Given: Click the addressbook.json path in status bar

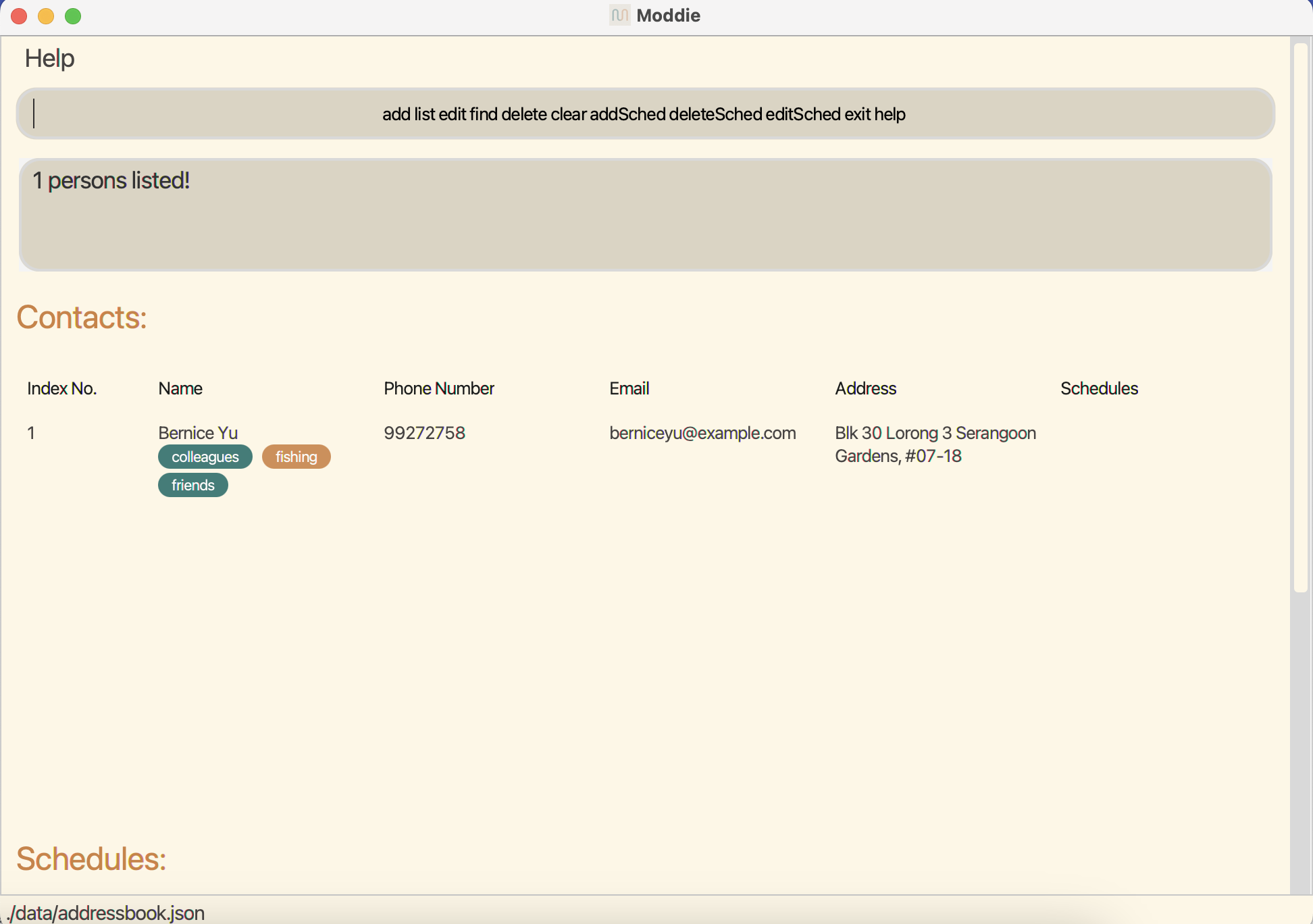Looking at the screenshot, I should (x=106, y=913).
